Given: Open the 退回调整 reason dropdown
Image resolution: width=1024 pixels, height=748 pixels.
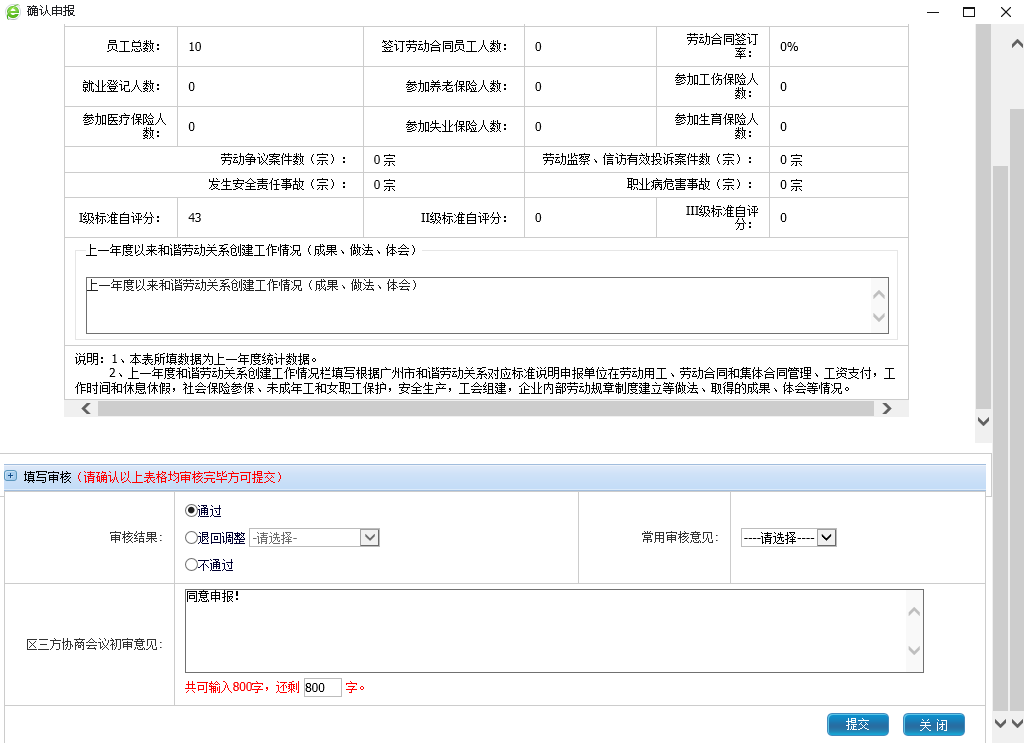Looking at the screenshot, I should click(314, 538).
